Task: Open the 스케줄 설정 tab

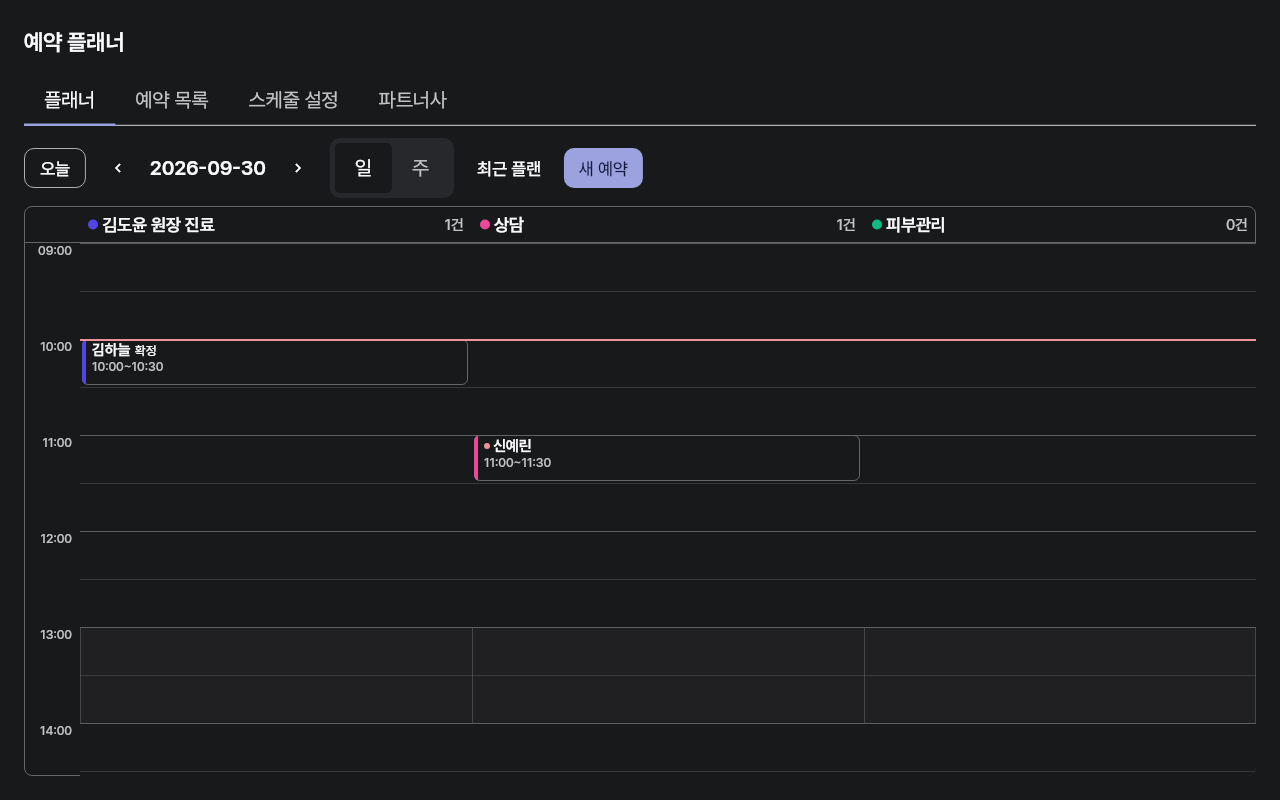Action: pyautogui.click(x=293, y=100)
